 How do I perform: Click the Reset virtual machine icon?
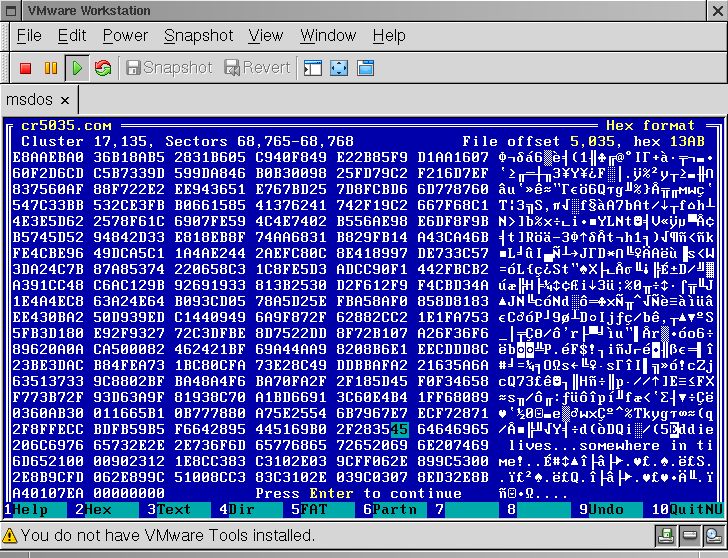point(103,68)
